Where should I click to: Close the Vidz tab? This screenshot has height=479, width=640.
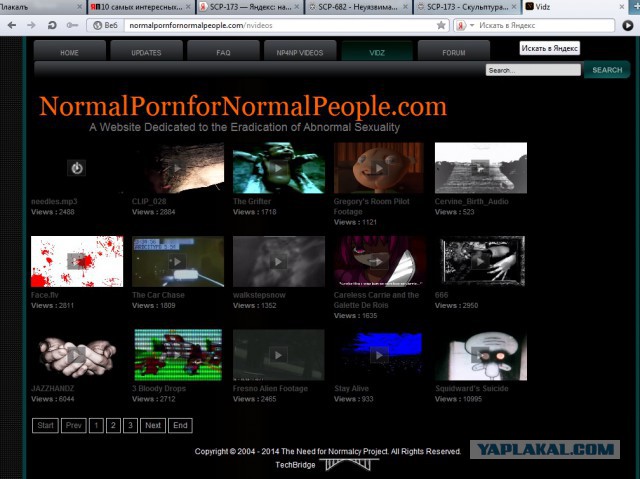(x=622, y=7)
